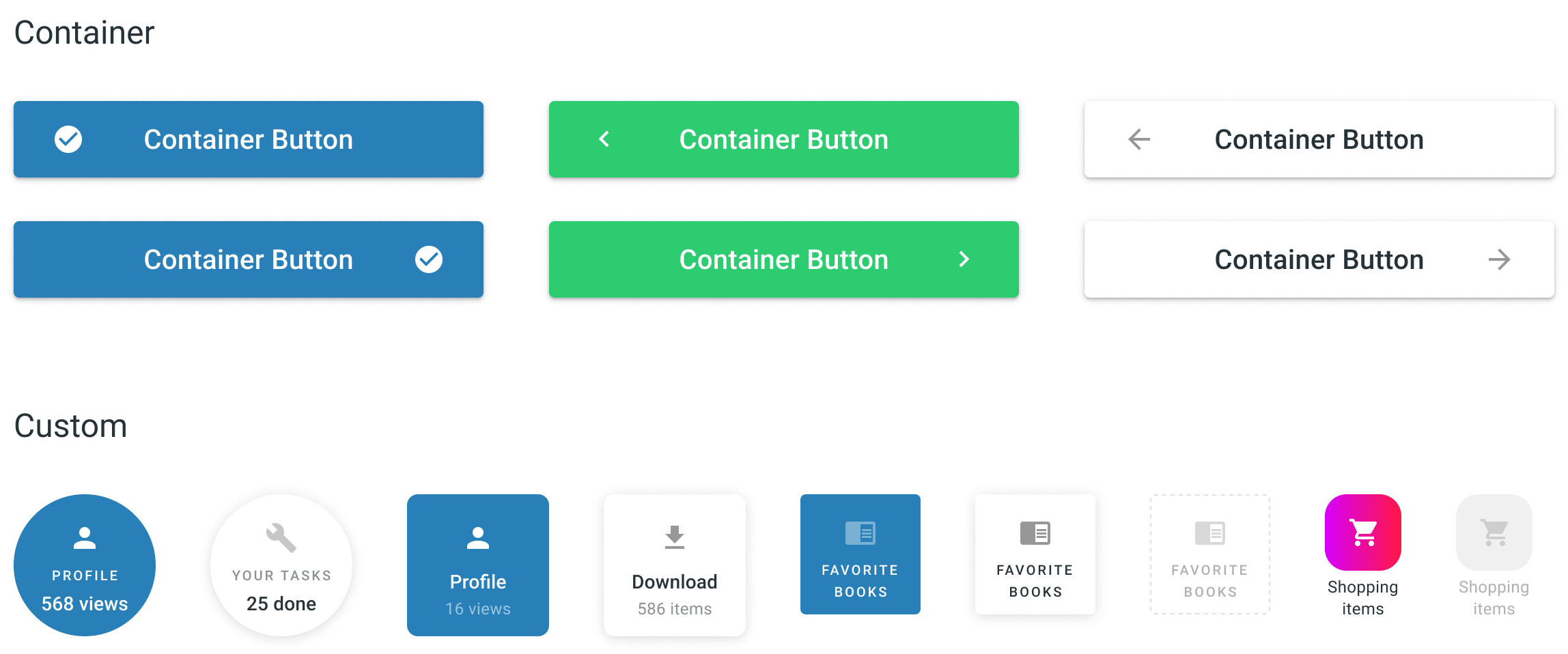Click the right arrow on white Container Button
Viewport: 1568px width, 654px height.
(1500, 259)
